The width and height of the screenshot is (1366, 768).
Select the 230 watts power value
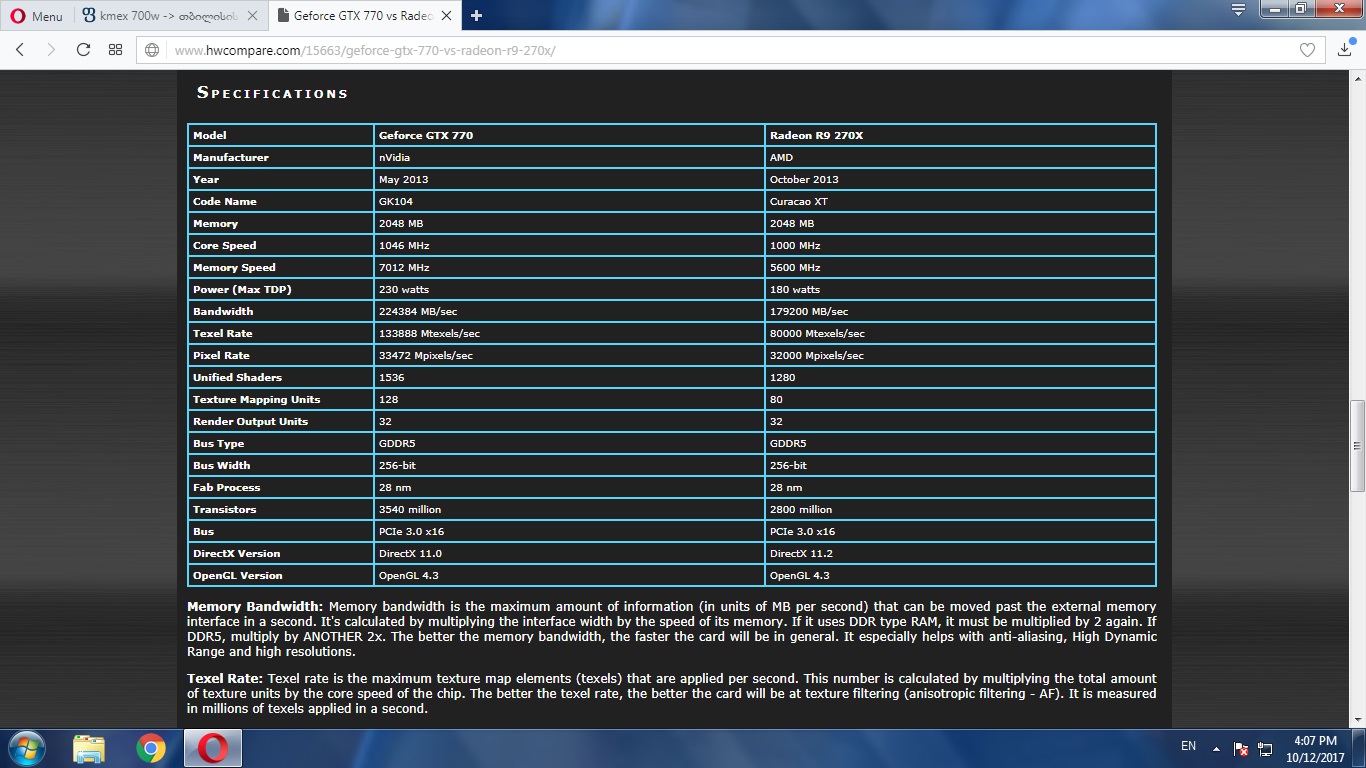point(403,289)
